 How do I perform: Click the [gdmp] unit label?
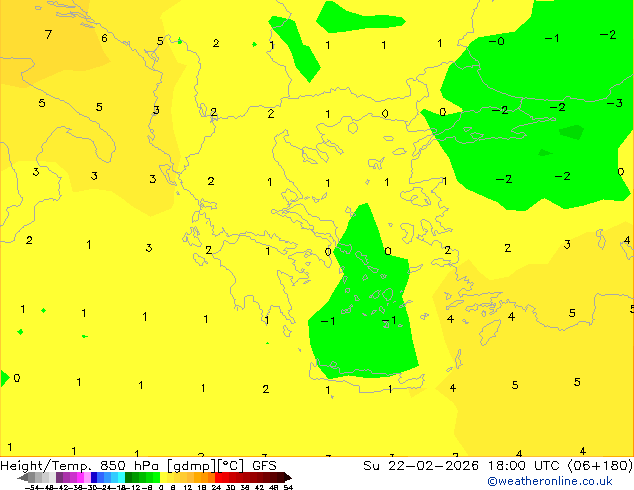click(192, 466)
